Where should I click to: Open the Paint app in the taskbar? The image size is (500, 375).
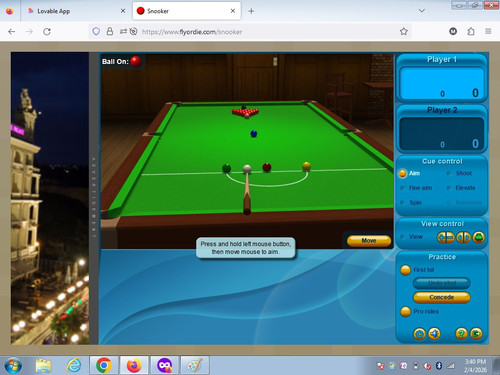click(x=195, y=365)
